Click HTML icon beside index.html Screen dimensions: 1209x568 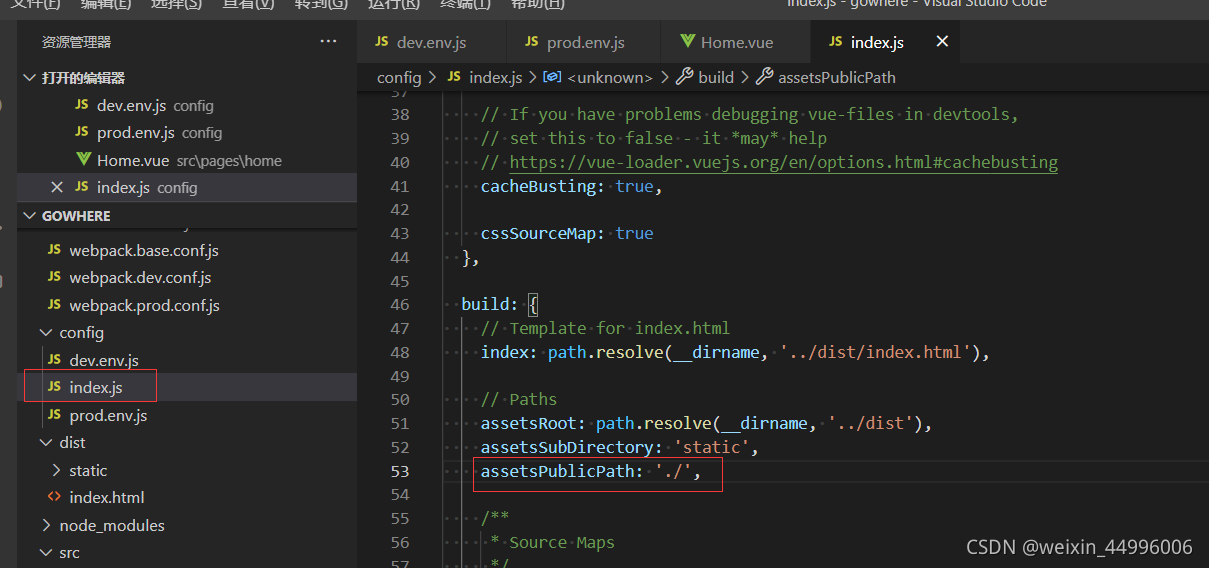tap(54, 497)
